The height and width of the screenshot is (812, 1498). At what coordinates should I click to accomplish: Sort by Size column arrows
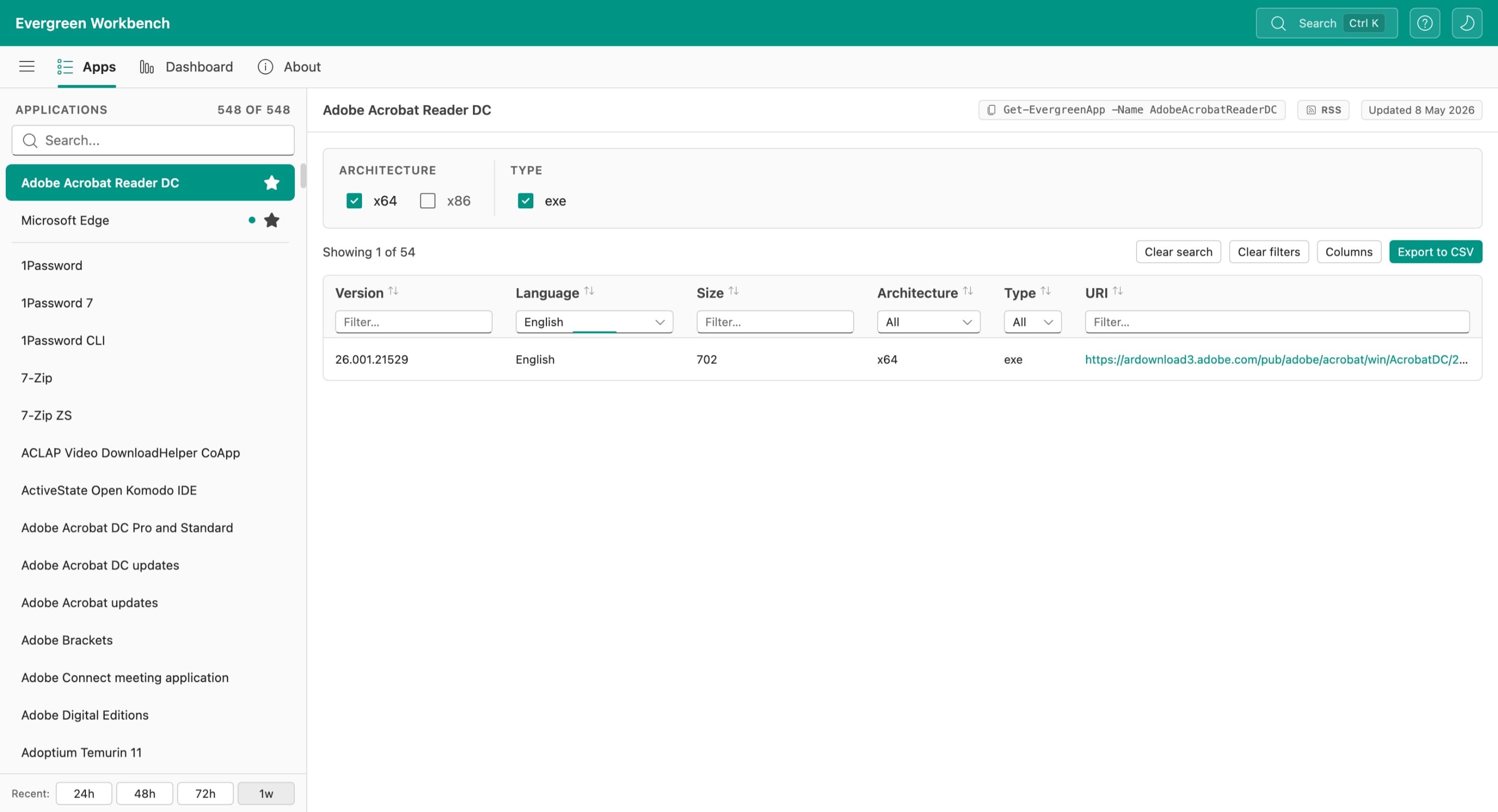coord(733,291)
